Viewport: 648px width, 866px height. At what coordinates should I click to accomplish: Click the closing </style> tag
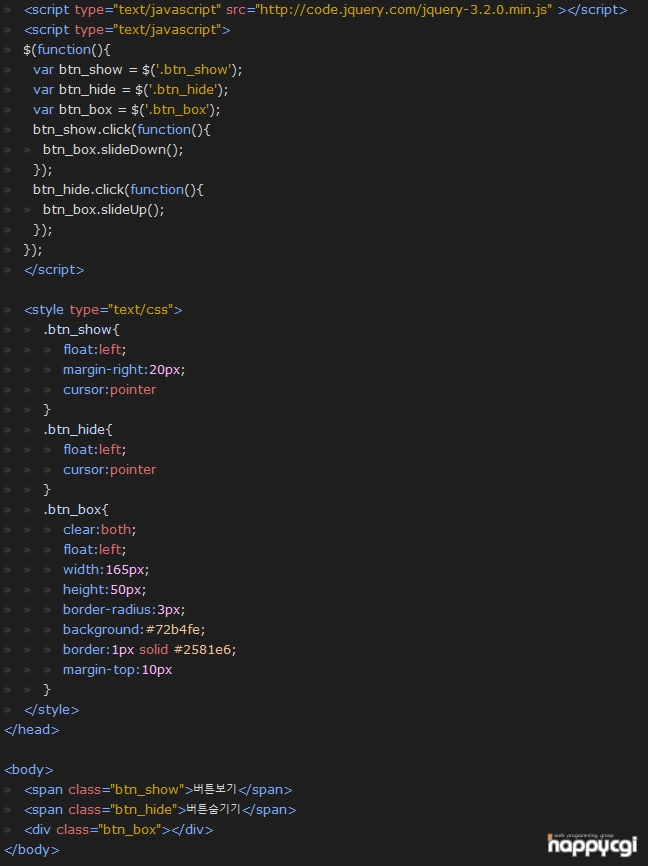[51, 710]
